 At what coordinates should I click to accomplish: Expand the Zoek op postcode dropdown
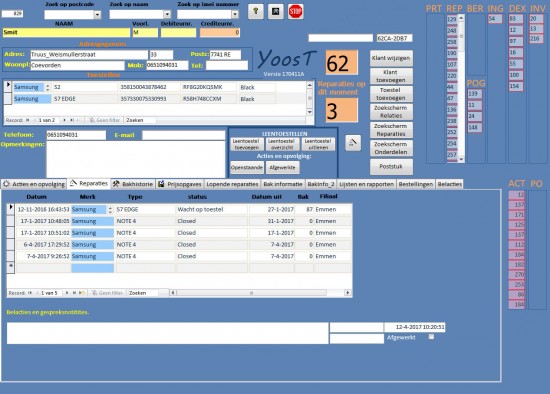[x=98, y=15]
